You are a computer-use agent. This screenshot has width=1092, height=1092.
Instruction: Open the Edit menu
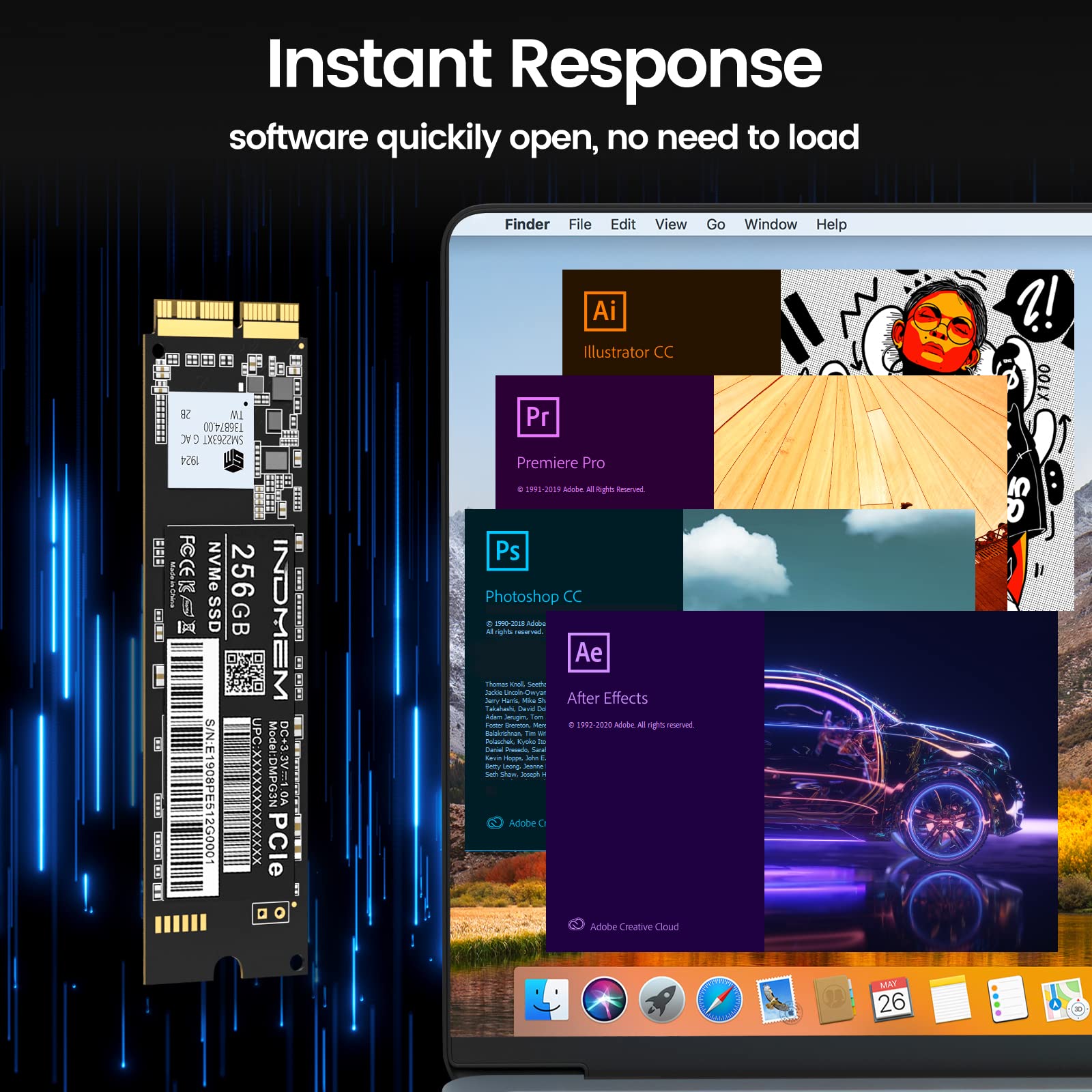pos(623,225)
